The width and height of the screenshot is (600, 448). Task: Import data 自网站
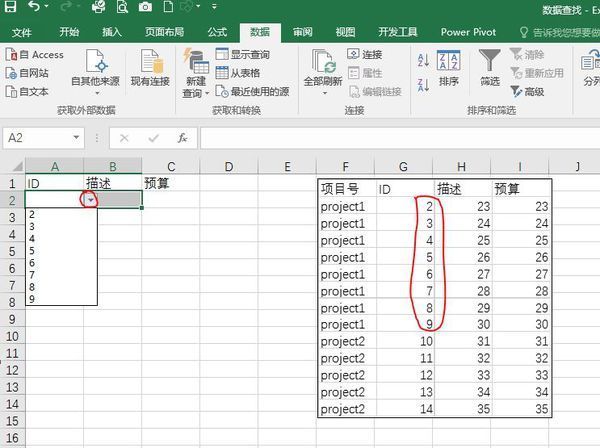pyautogui.click(x=27, y=73)
